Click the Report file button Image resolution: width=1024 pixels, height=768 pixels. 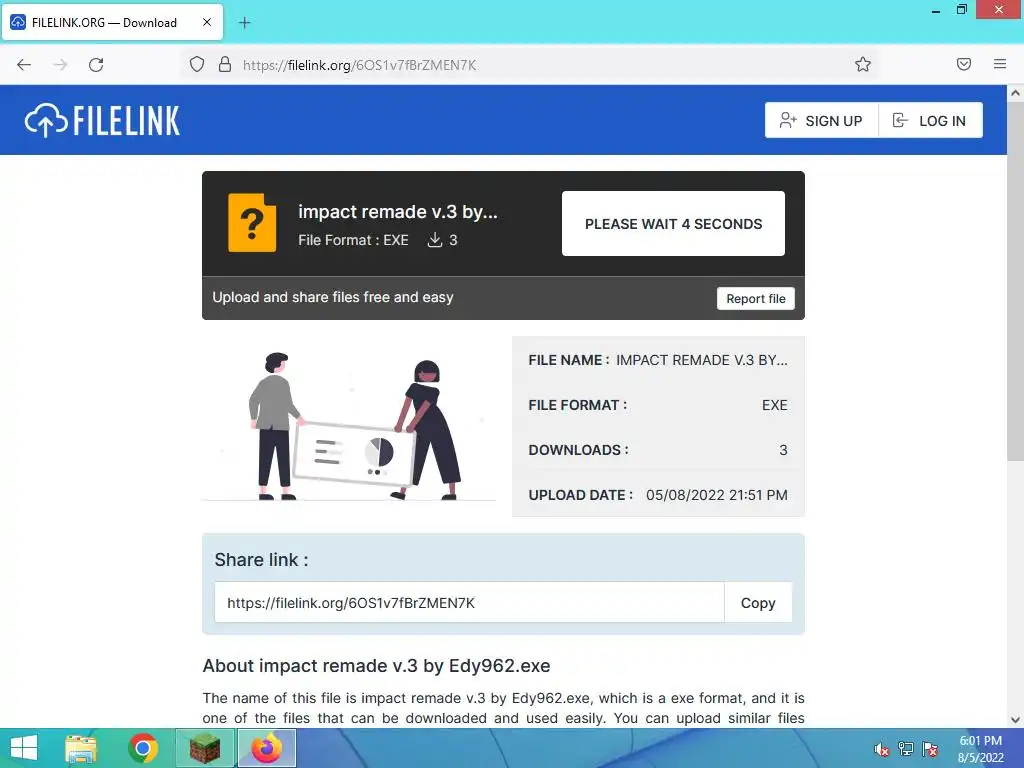756,298
